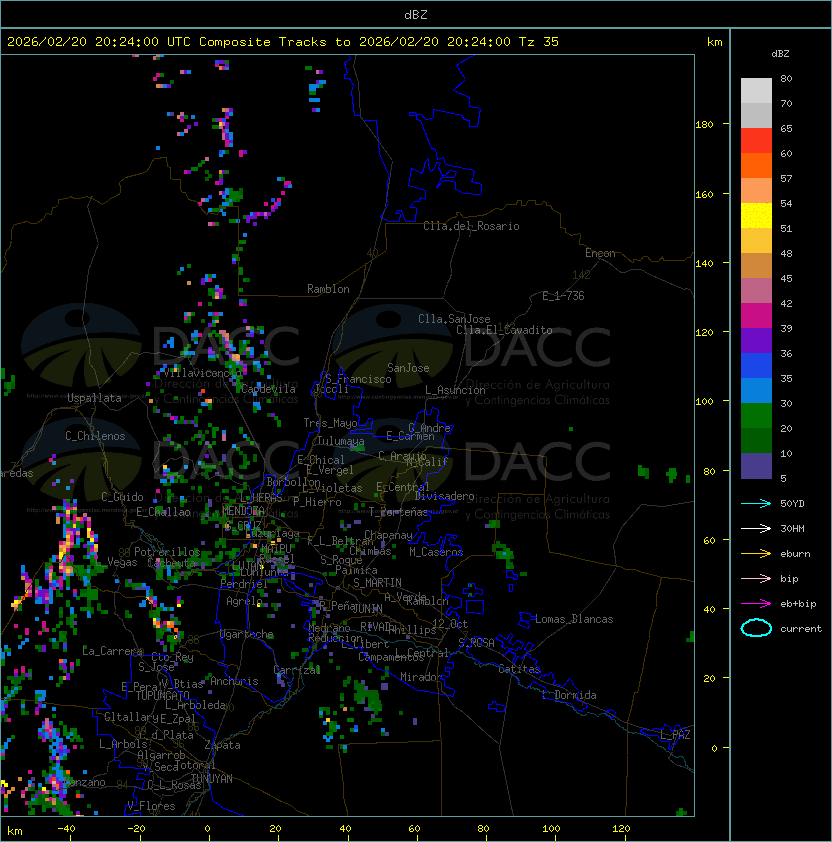Click the Catitas map label

coord(519,669)
